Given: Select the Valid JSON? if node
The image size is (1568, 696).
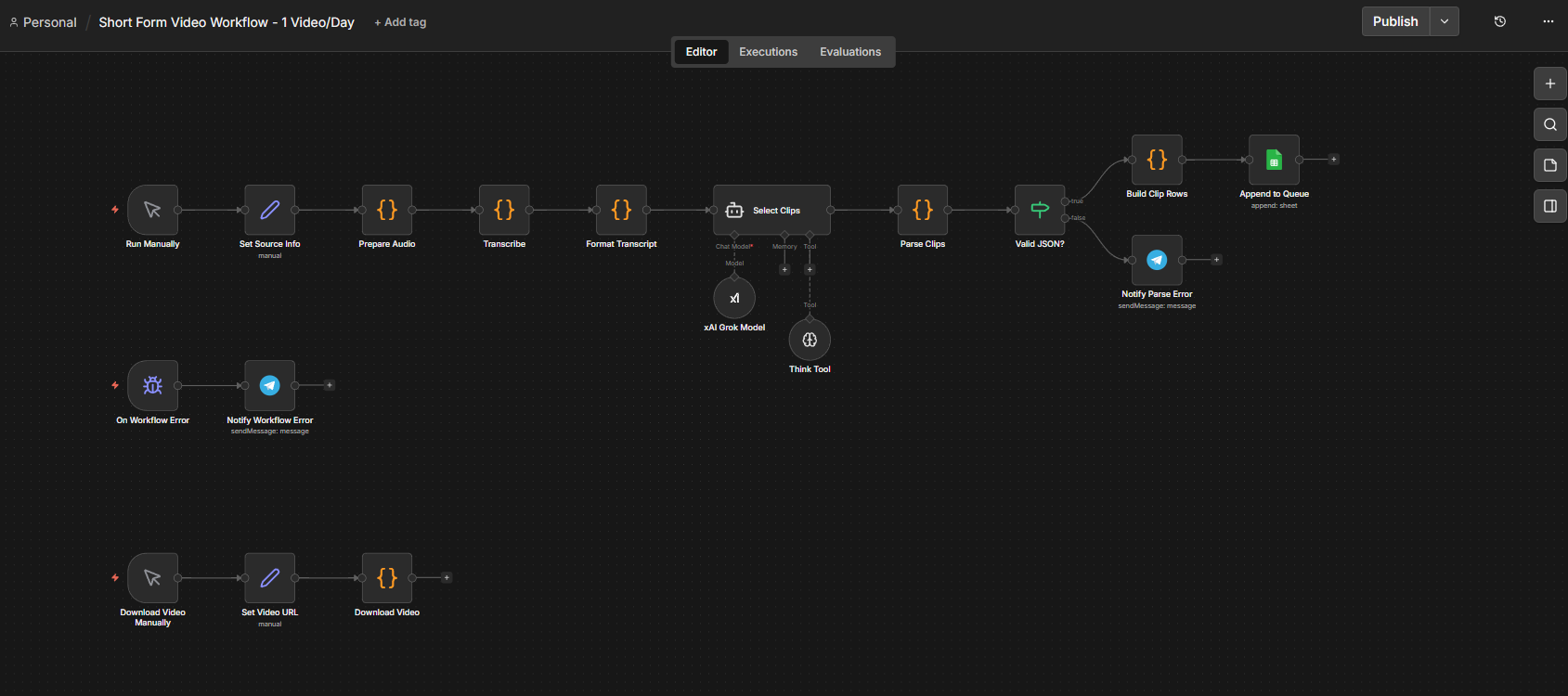Looking at the screenshot, I should pos(1040,210).
